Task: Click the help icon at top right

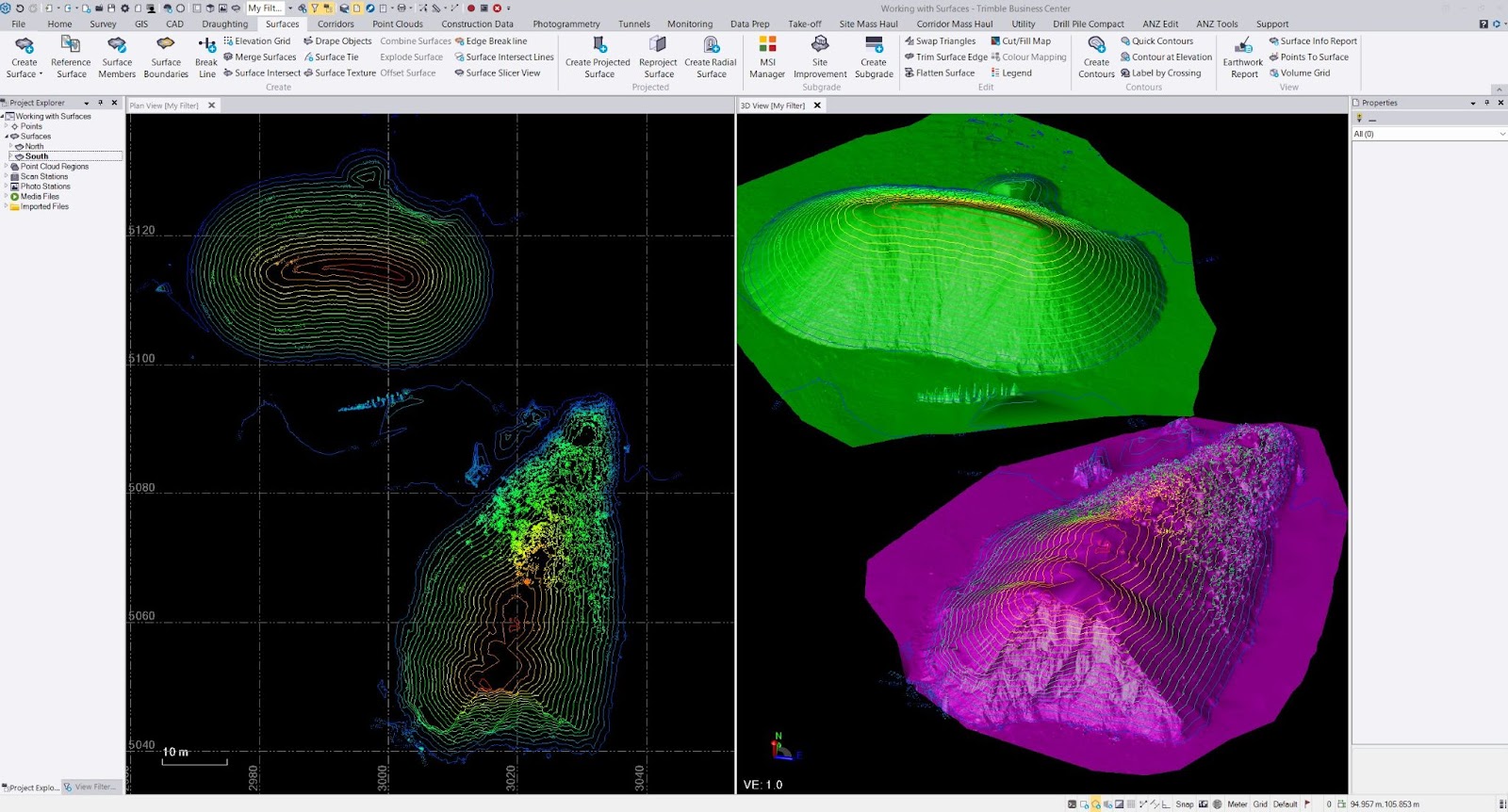Action: point(1484,24)
